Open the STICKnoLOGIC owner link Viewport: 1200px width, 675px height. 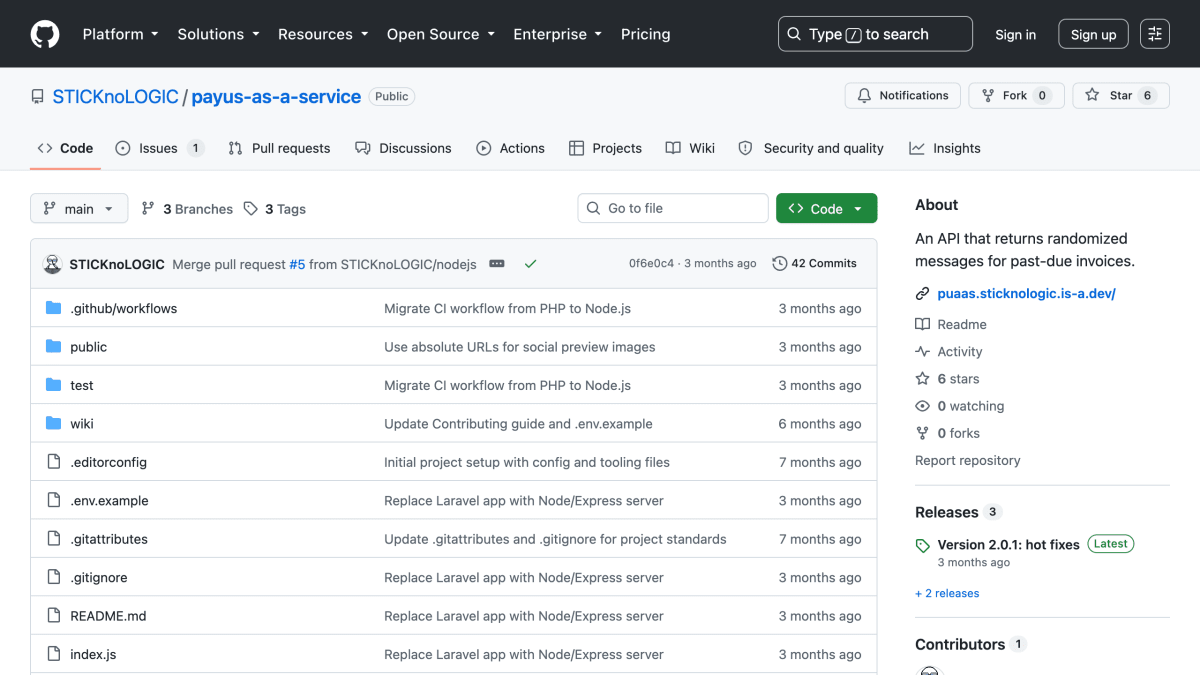(x=115, y=97)
